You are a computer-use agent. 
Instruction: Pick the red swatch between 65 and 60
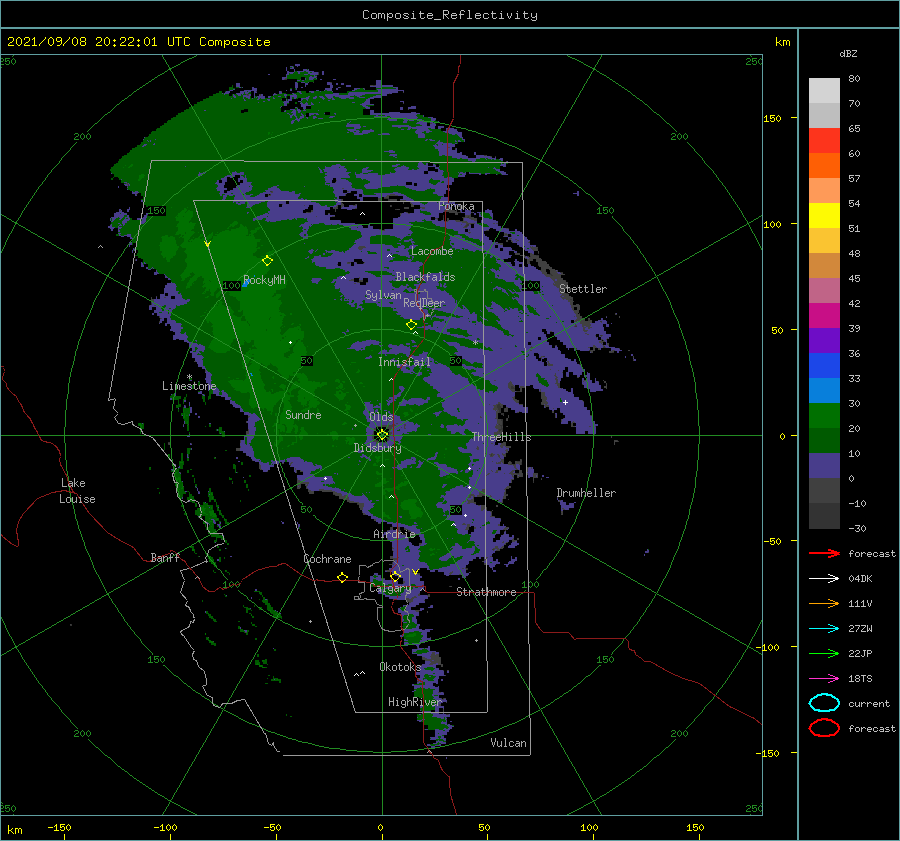click(824, 141)
